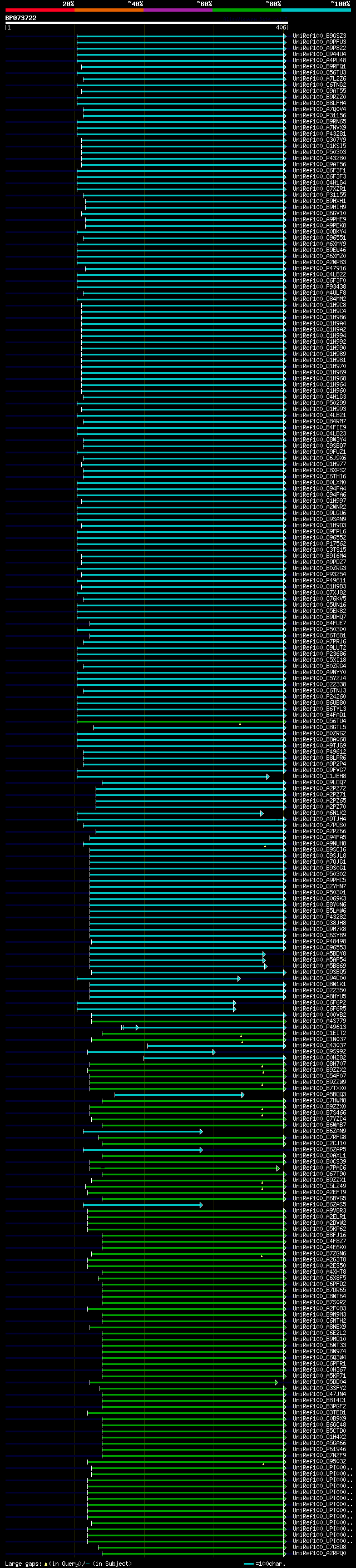Open hit UniRef100_Q944U4
The height and width of the screenshot is (1568, 356).
pos(319,54)
